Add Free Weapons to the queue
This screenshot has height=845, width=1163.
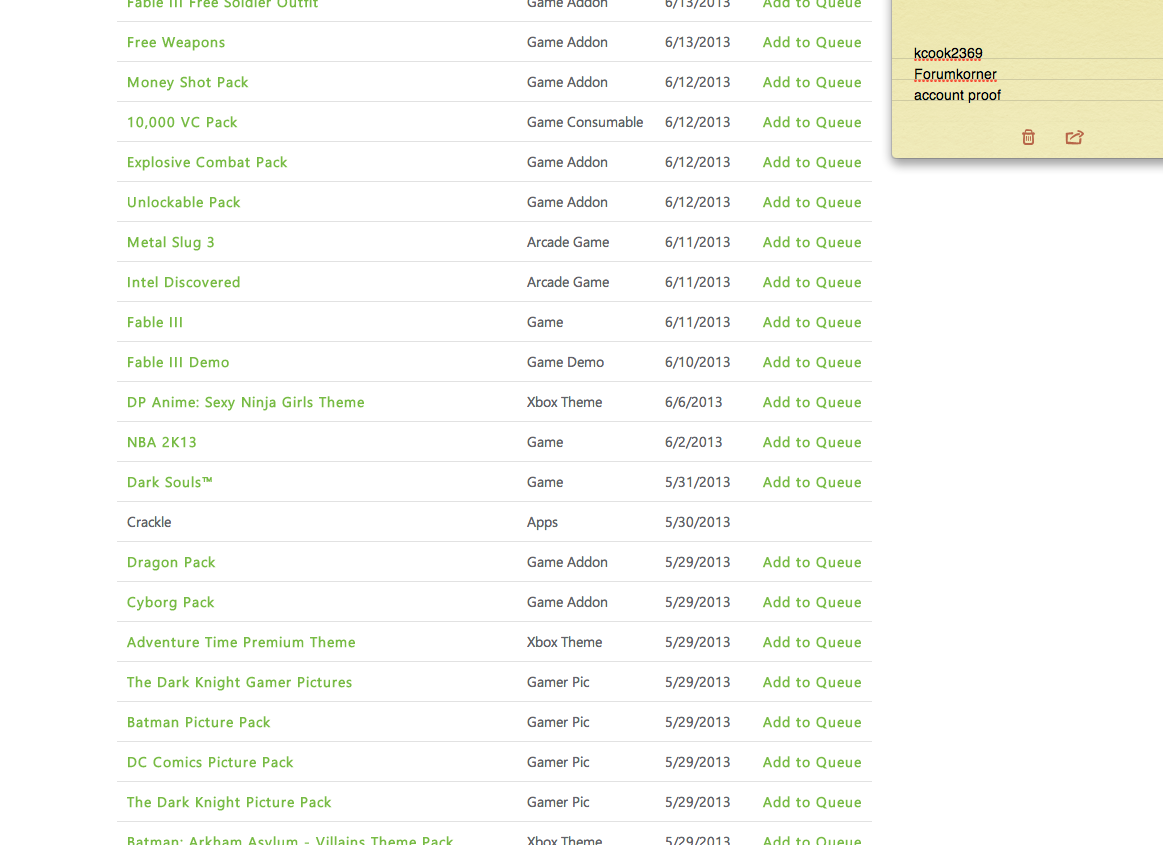(812, 42)
